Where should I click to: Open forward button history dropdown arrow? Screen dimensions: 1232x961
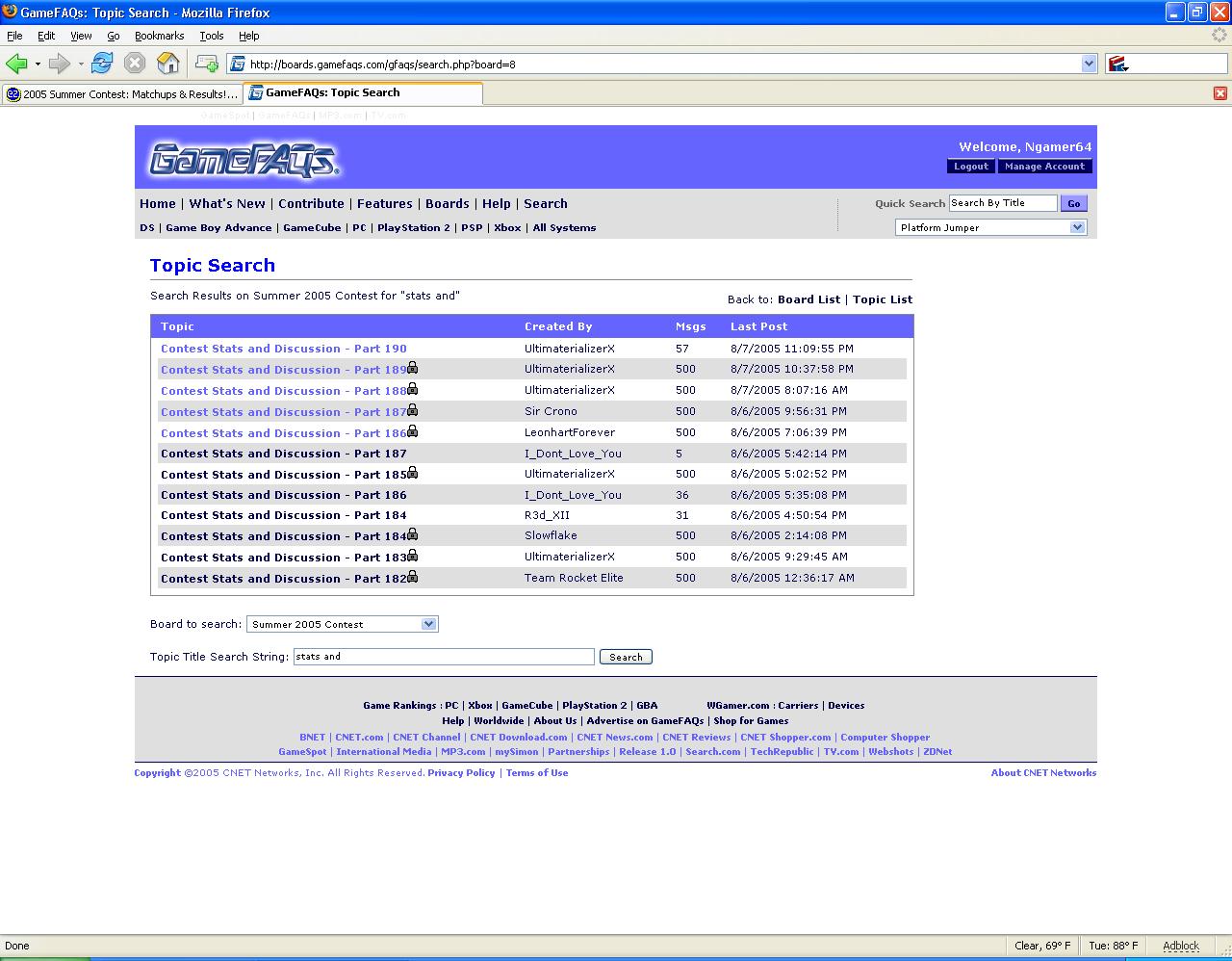click(81, 65)
